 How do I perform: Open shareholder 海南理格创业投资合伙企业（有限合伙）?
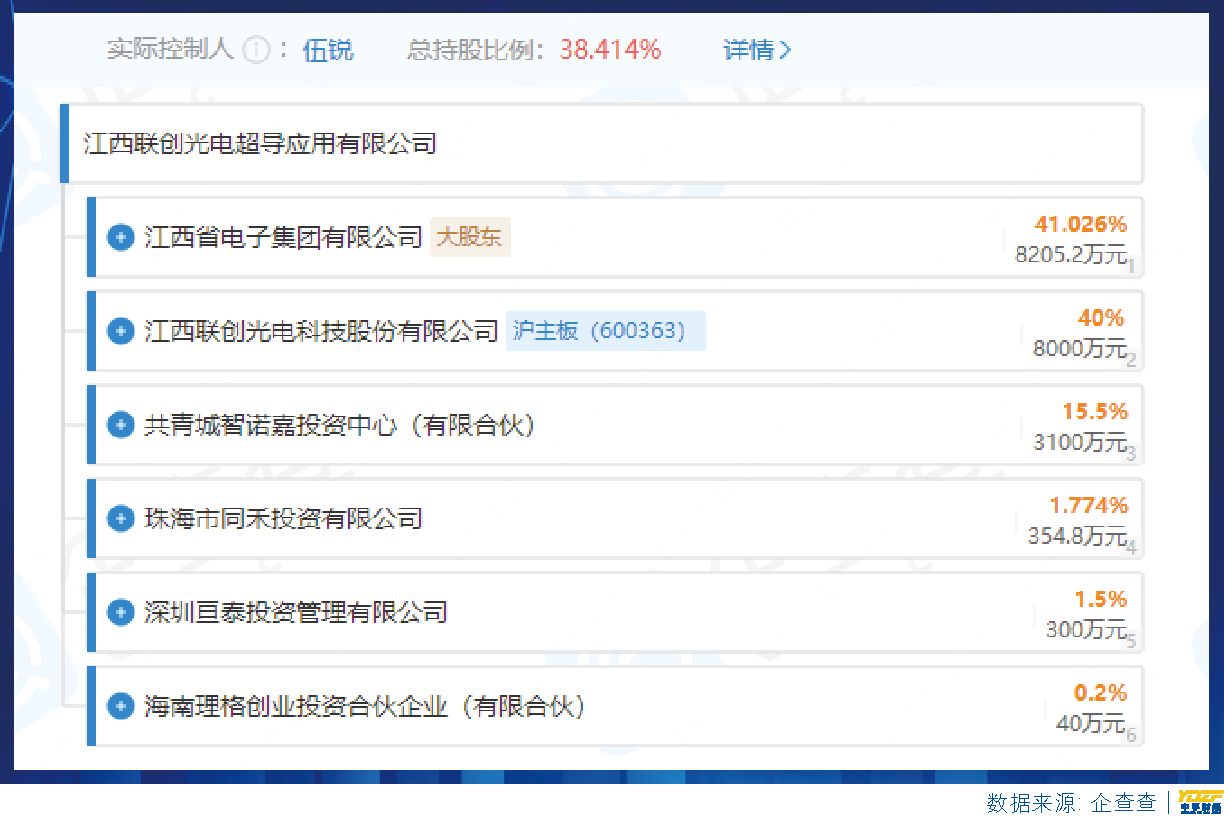coord(366,706)
